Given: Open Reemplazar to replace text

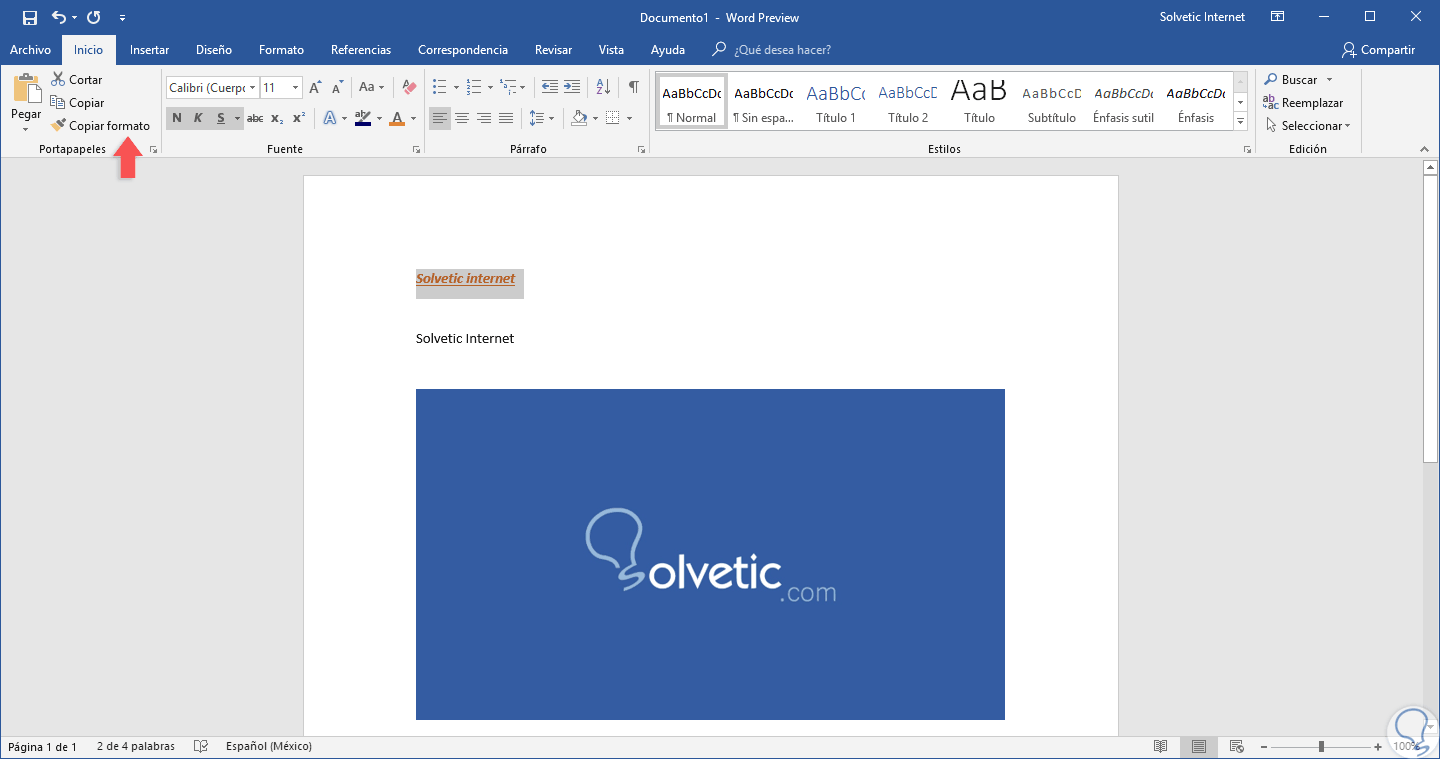Looking at the screenshot, I should [1303, 103].
